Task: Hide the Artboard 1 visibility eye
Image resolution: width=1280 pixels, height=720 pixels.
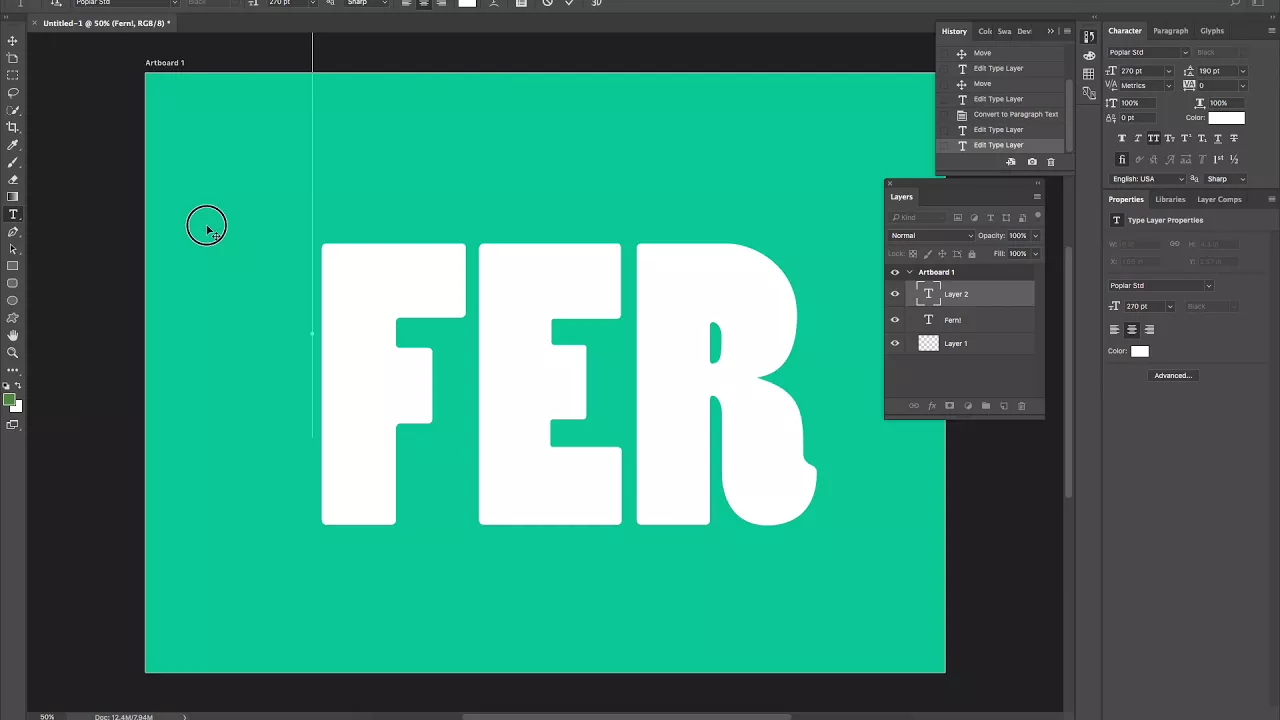Action: pyautogui.click(x=895, y=272)
